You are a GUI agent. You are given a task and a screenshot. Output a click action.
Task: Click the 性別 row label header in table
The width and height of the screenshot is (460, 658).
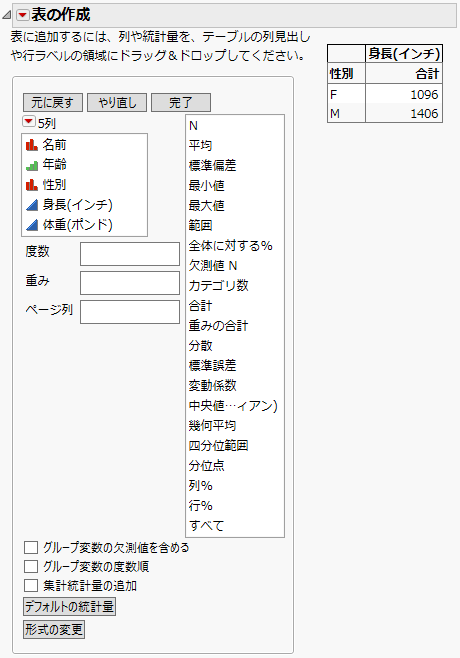[x=346, y=74]
